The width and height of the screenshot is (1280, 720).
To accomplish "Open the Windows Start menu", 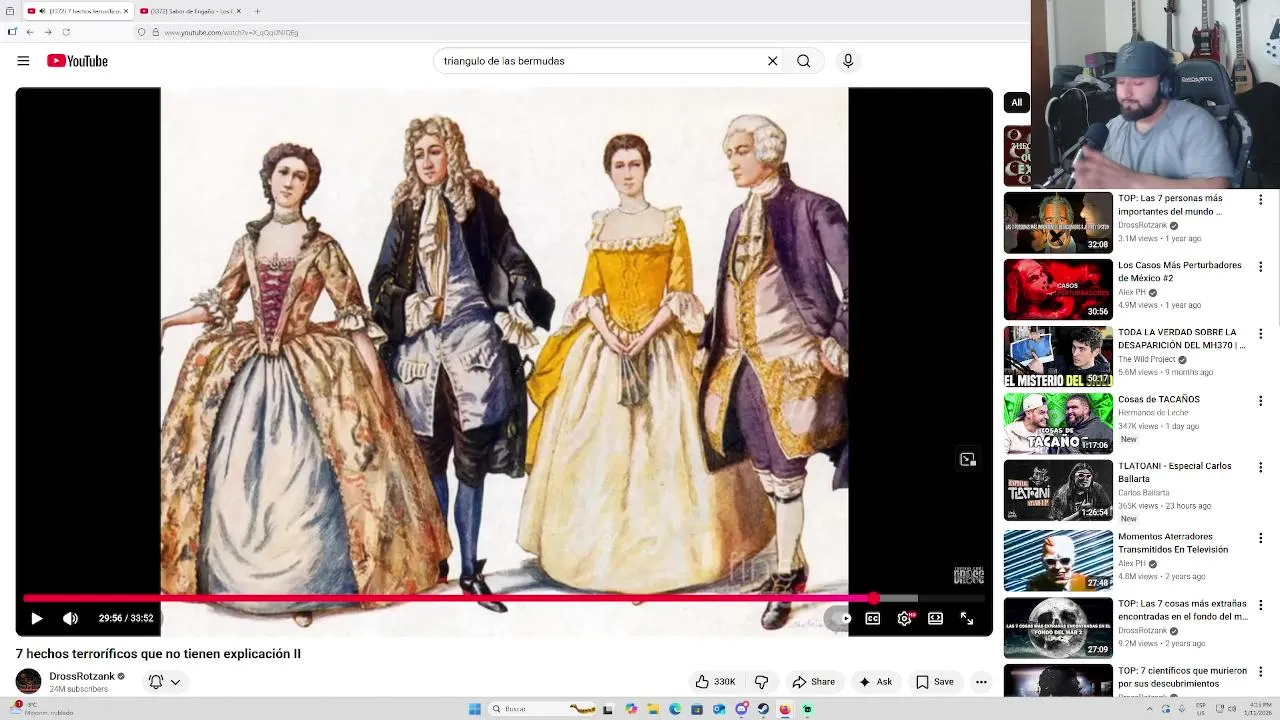I will click(x=475, y=709).
